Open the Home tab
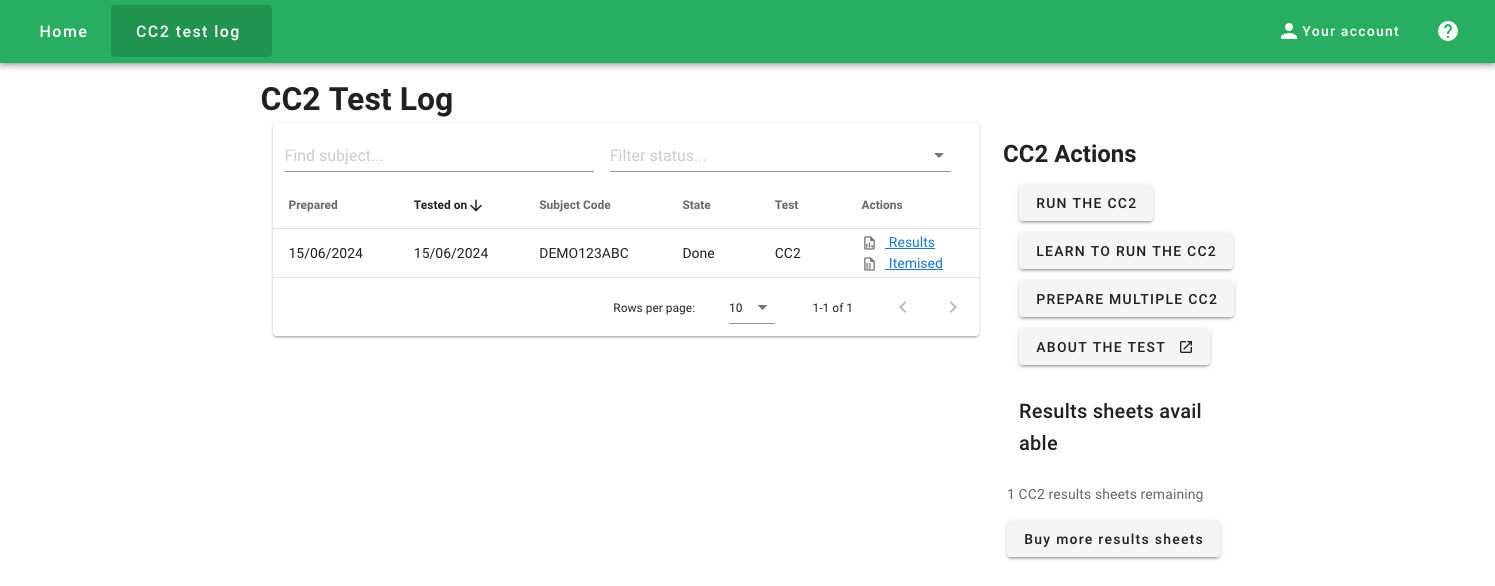This screenshot has height=586, width=1495. 64,31
